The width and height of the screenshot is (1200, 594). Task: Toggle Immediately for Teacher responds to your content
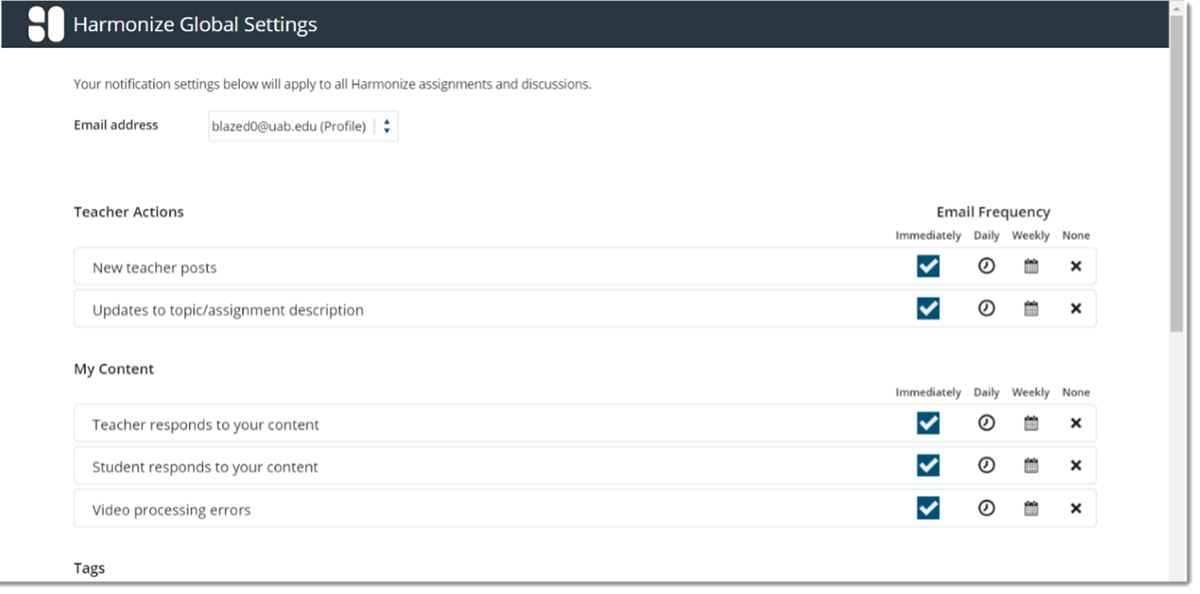[928, 423]
